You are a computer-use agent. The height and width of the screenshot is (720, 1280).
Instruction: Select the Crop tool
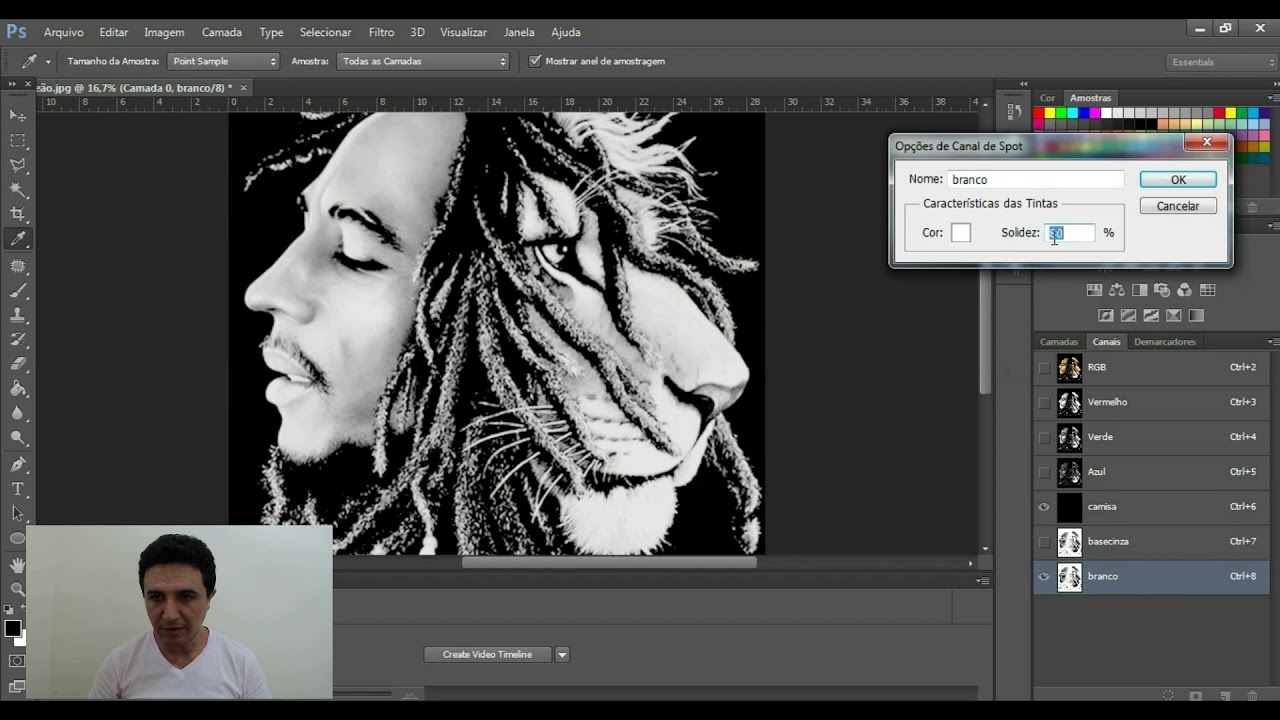click(18, 214)
